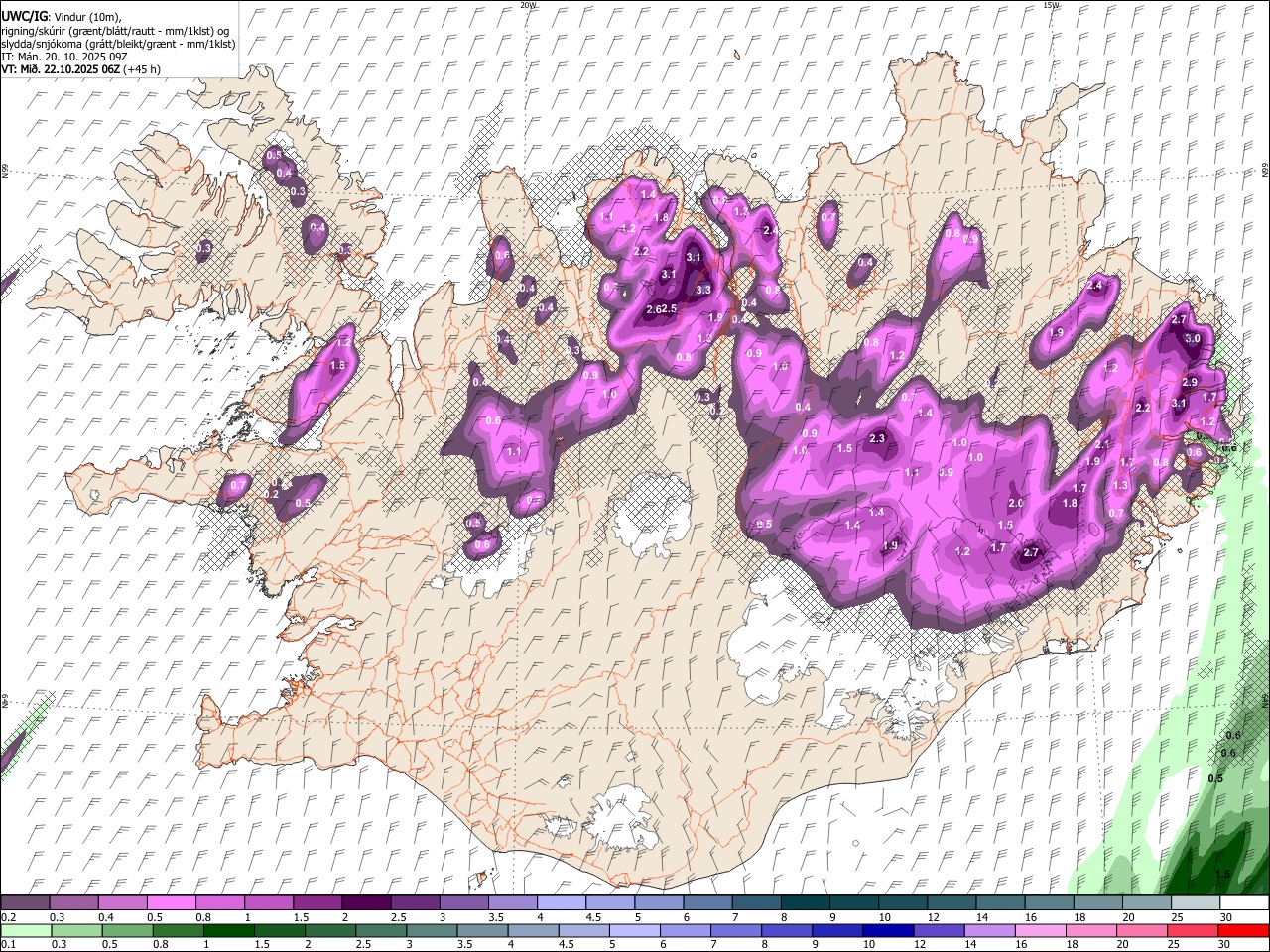Select bright pink upper swatch starting at 0.5
The width and height of the screenshot is (1270, 952).
pyautogui.click(x=171, y=903)
